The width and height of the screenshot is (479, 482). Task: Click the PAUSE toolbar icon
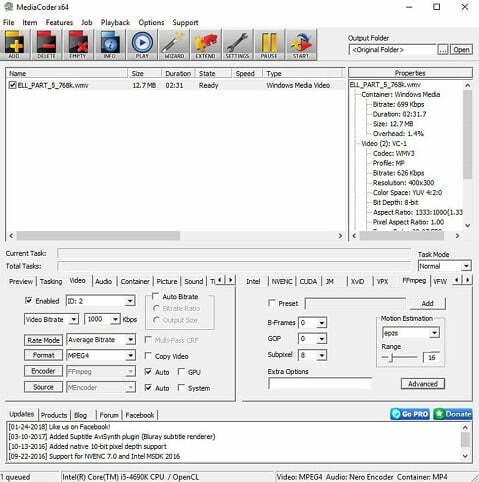(x=269, y=44)
